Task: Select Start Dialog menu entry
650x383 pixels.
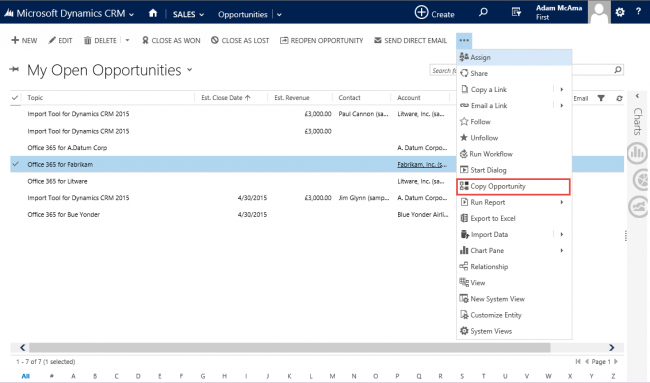Action: pyautogui.click(x=514, y=170)
